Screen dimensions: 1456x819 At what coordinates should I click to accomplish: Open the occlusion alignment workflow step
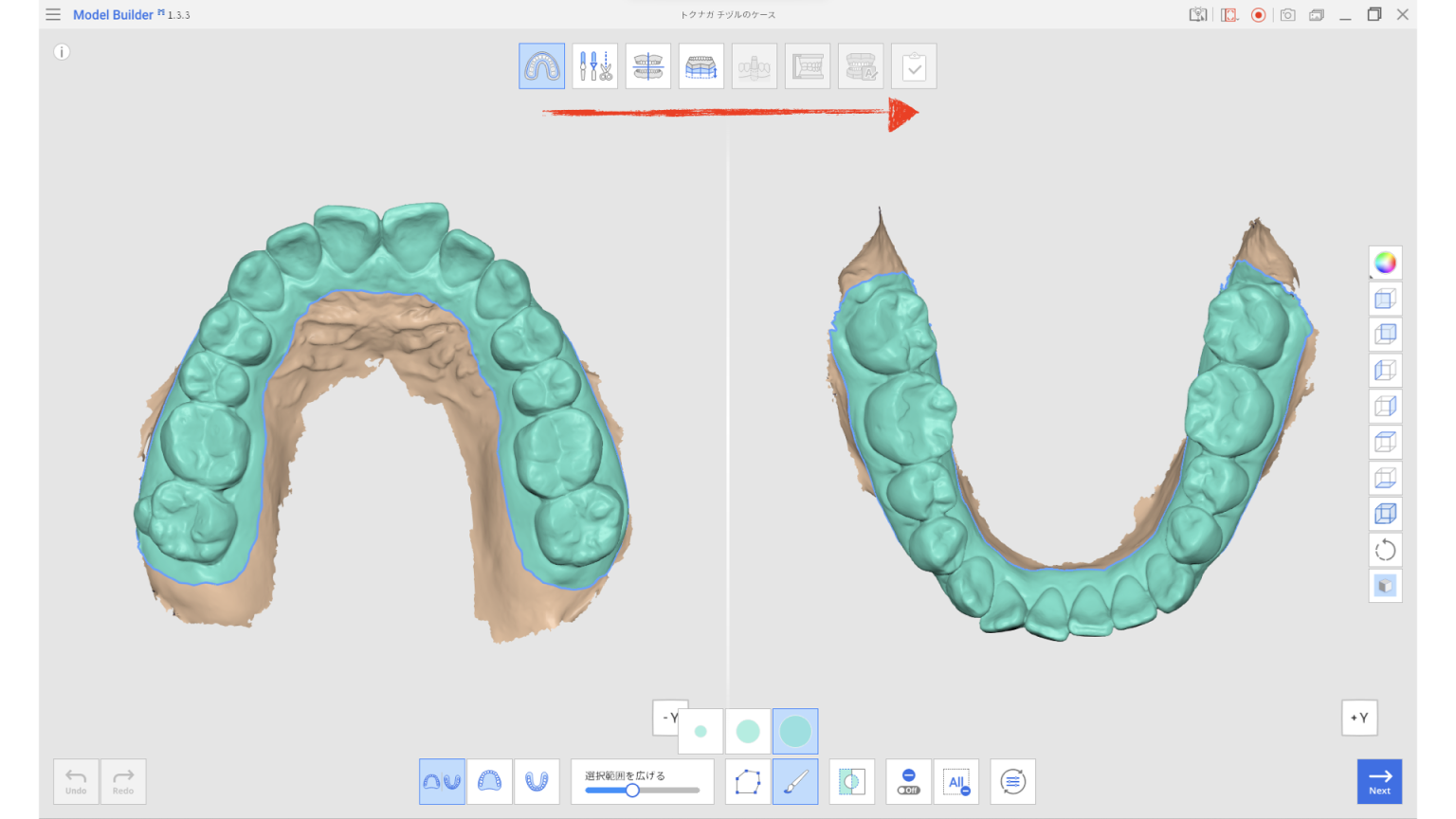coord(648,65)
